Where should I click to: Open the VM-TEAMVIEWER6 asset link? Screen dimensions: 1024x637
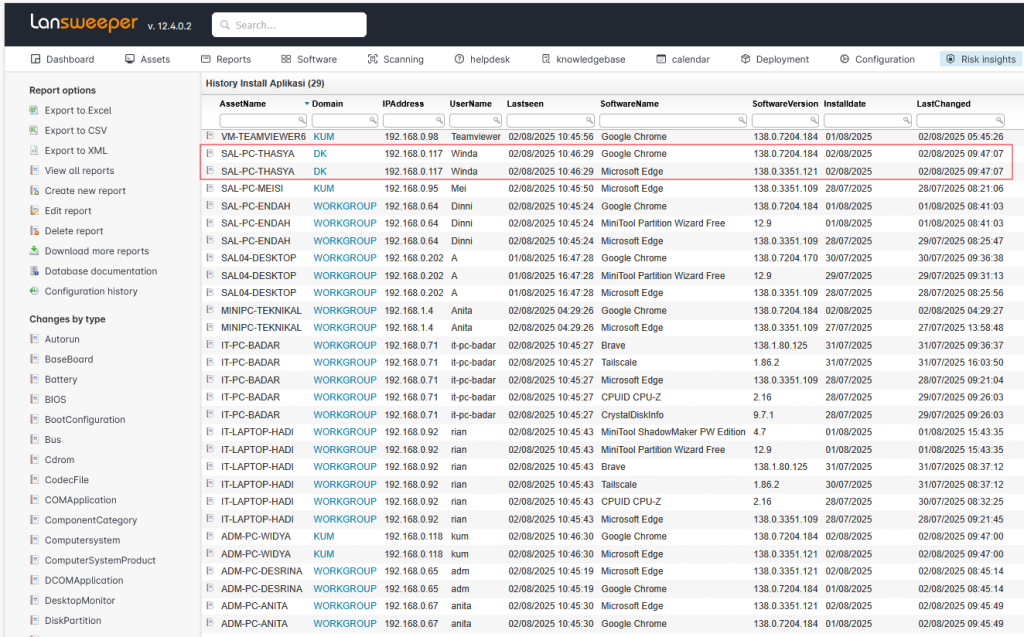coord(263,137)
